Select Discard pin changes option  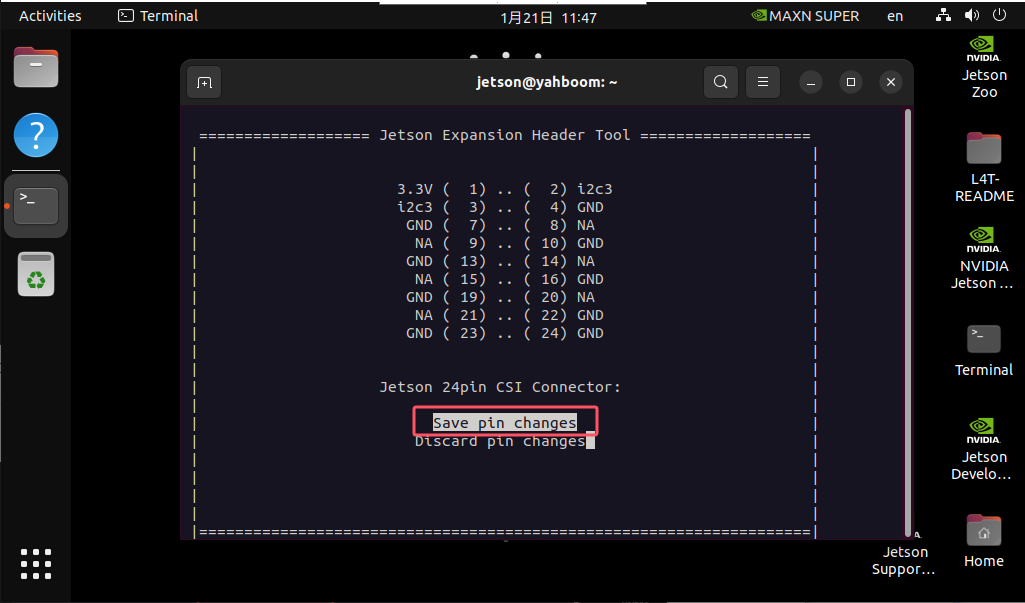tap(500, 441)
